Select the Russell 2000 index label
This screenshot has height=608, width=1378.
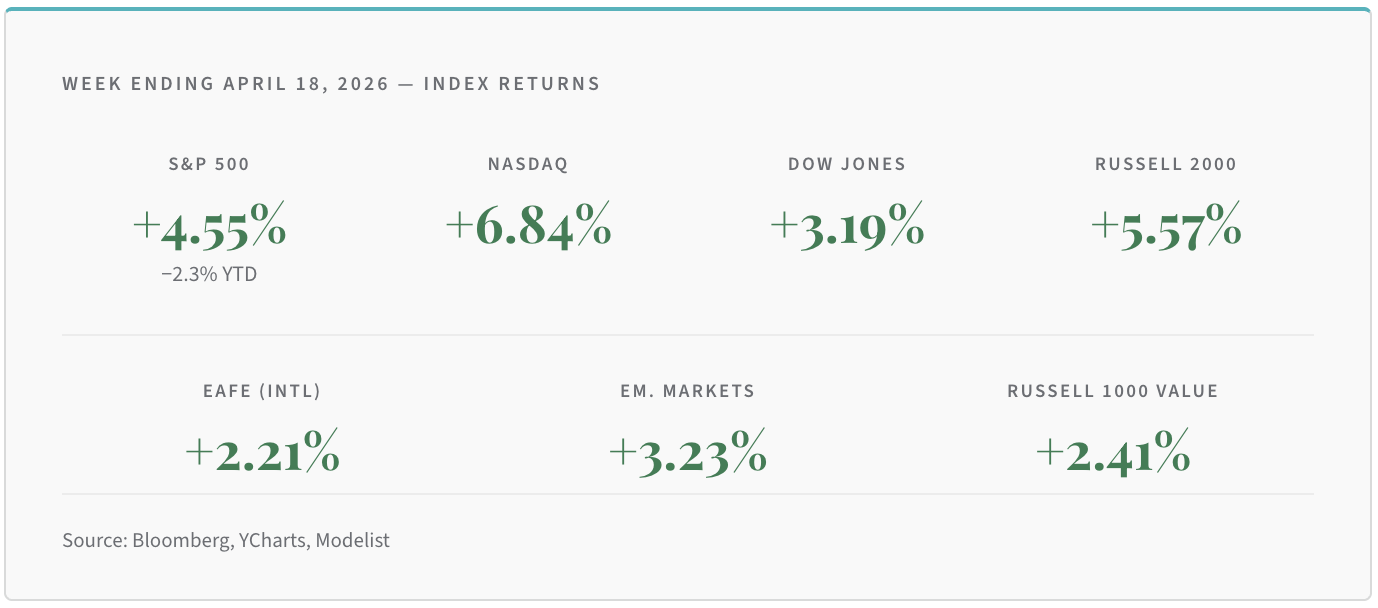(x=1166, y=164)
